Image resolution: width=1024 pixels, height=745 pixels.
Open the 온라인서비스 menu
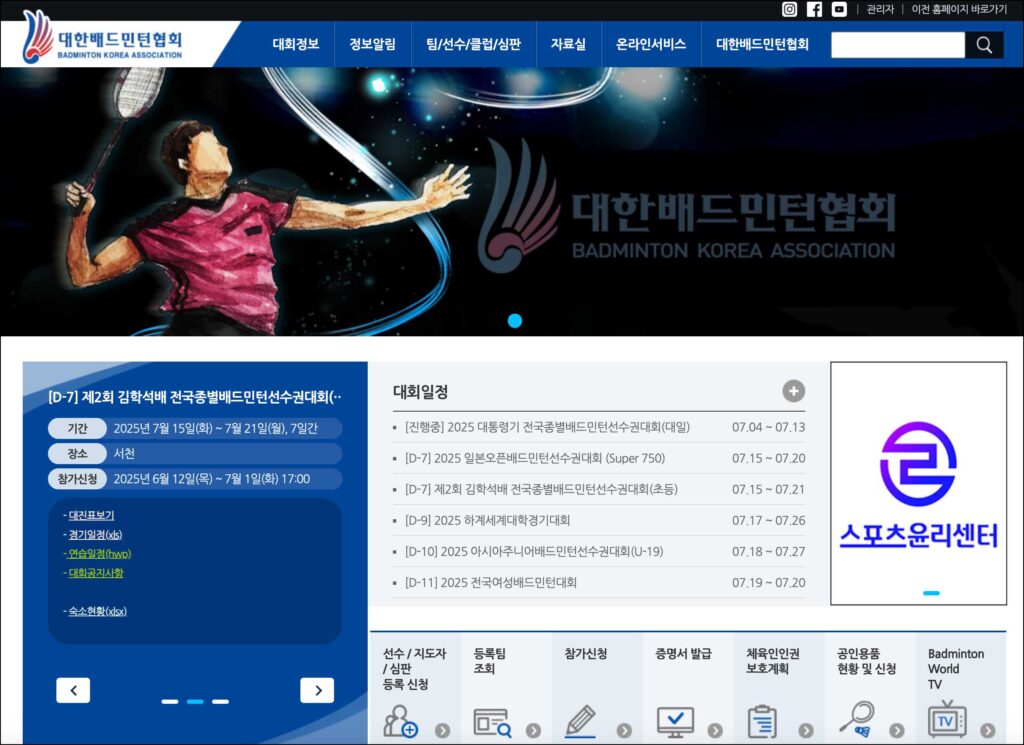click(651, 44)
